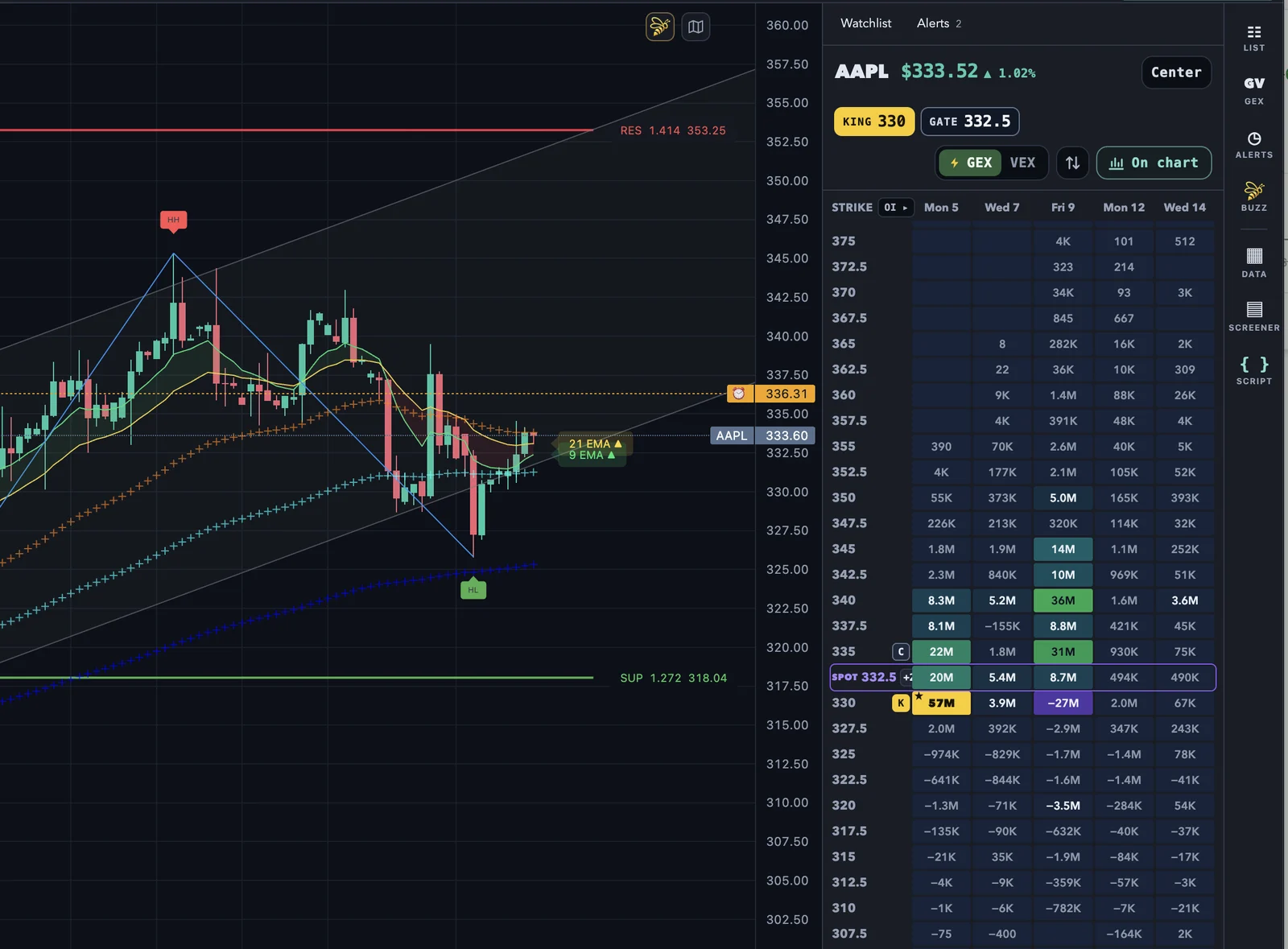Click the RES 1.414 353.25 label
This screenshot has height=949, width=1288.
(x=673, y=130)
